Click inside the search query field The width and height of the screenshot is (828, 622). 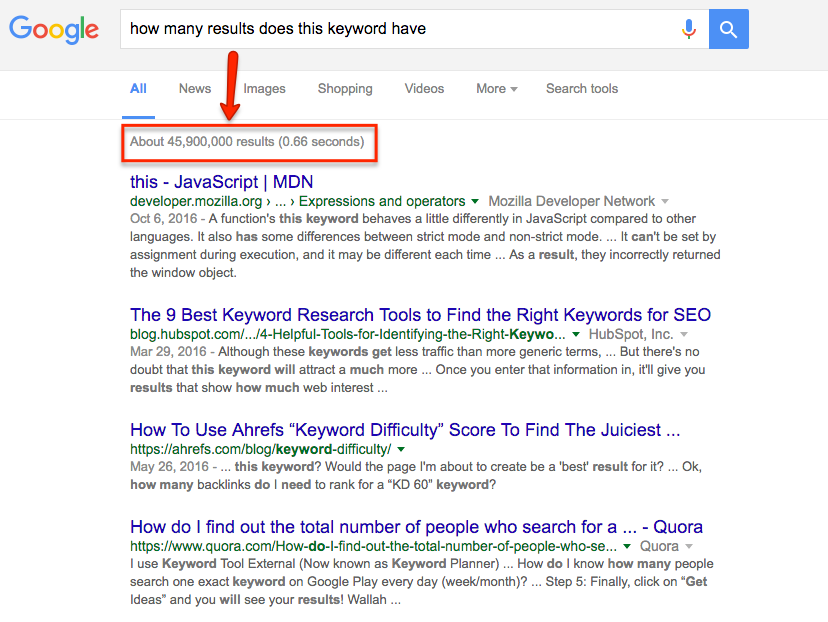[x=401, y=29]
